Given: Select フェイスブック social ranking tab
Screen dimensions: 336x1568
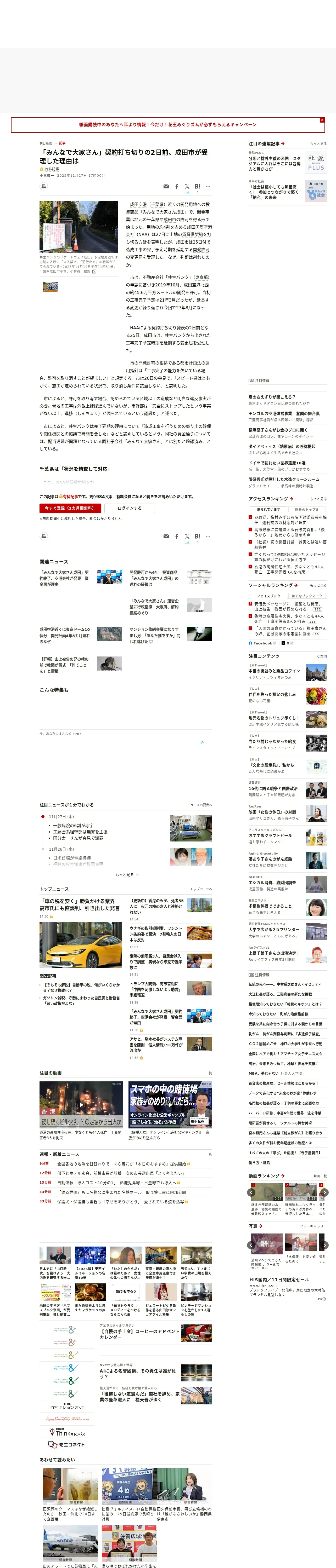Looking at the screenshot, I should 268,596.
